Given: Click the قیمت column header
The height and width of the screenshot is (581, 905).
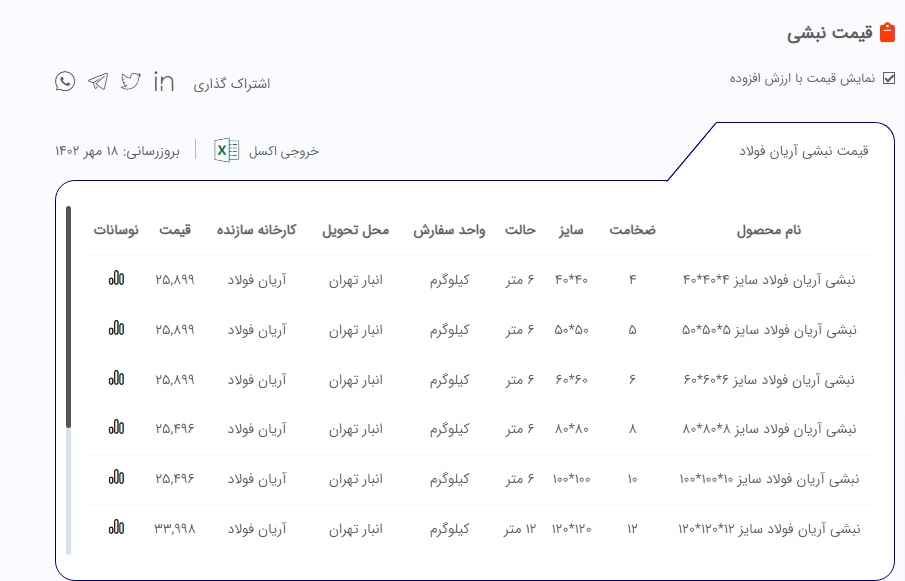Looking at the screenshot, I should pyautogui.click(x=175, y=230).
